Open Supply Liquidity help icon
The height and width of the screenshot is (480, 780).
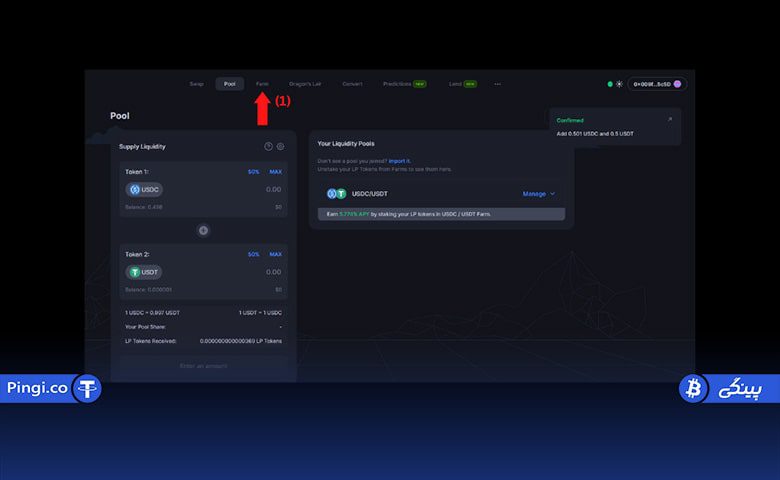[x=268, y=146]
